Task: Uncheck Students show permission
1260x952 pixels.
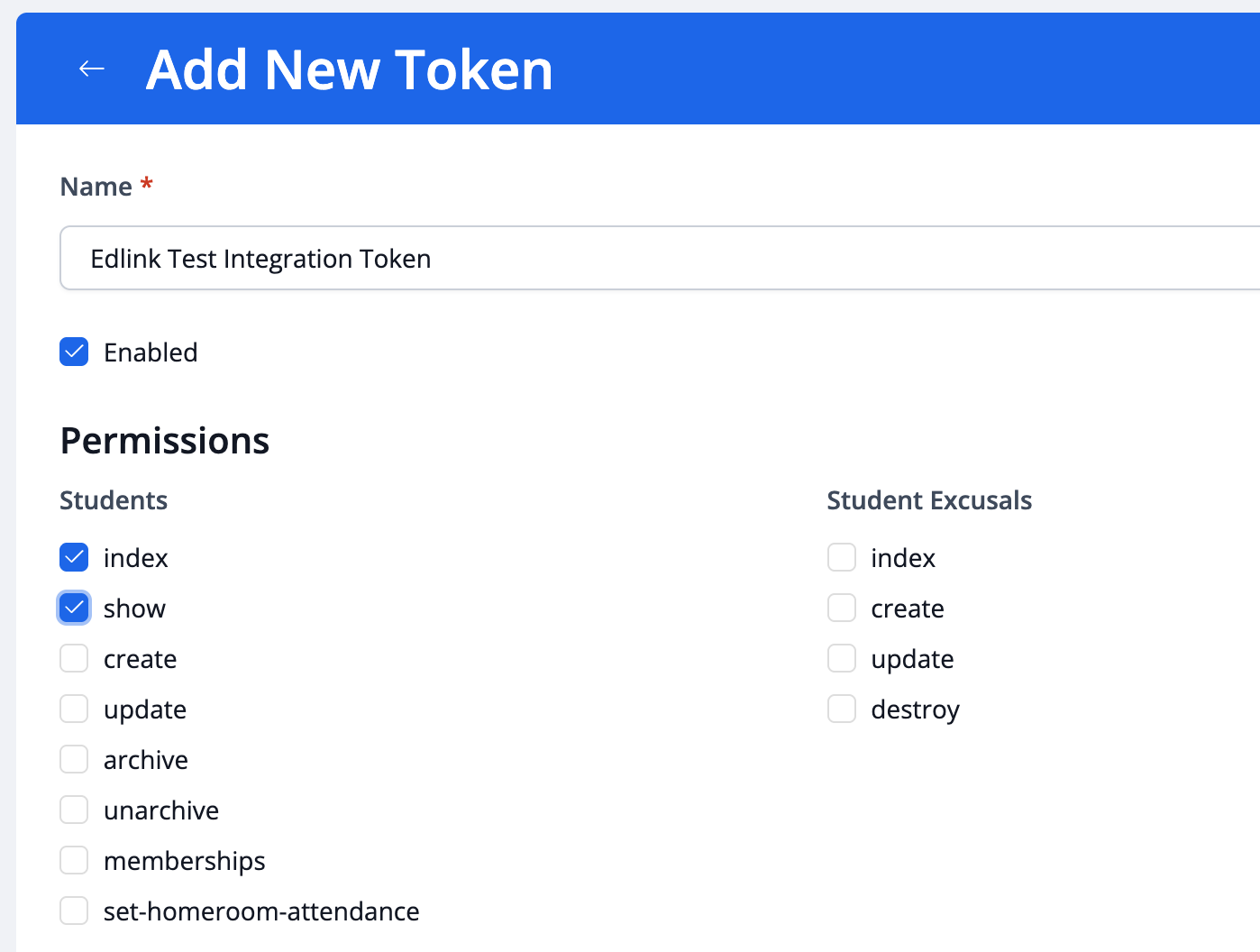Action: (x=74, y=608)
